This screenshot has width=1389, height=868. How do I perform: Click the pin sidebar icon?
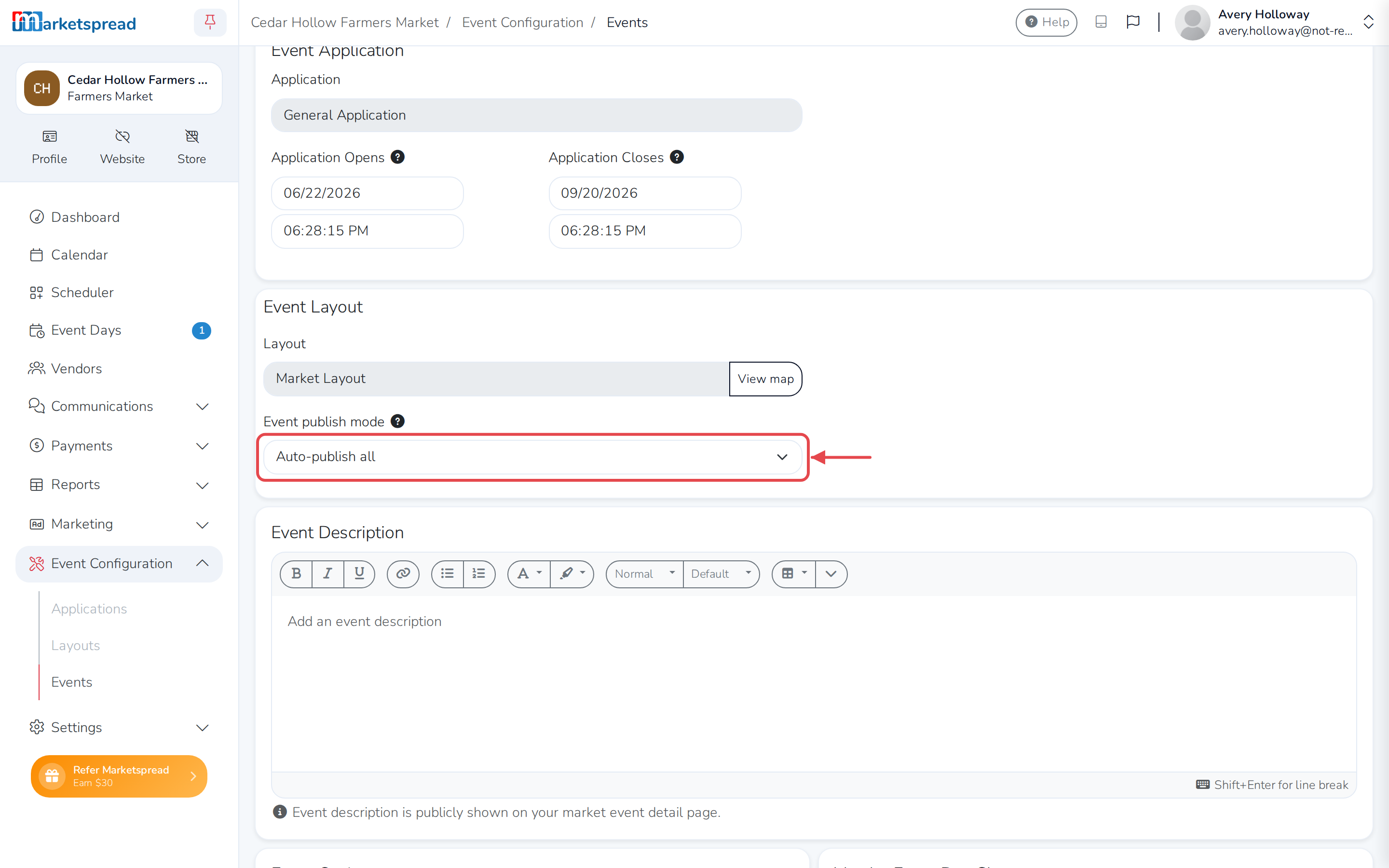tap(210, 22)
